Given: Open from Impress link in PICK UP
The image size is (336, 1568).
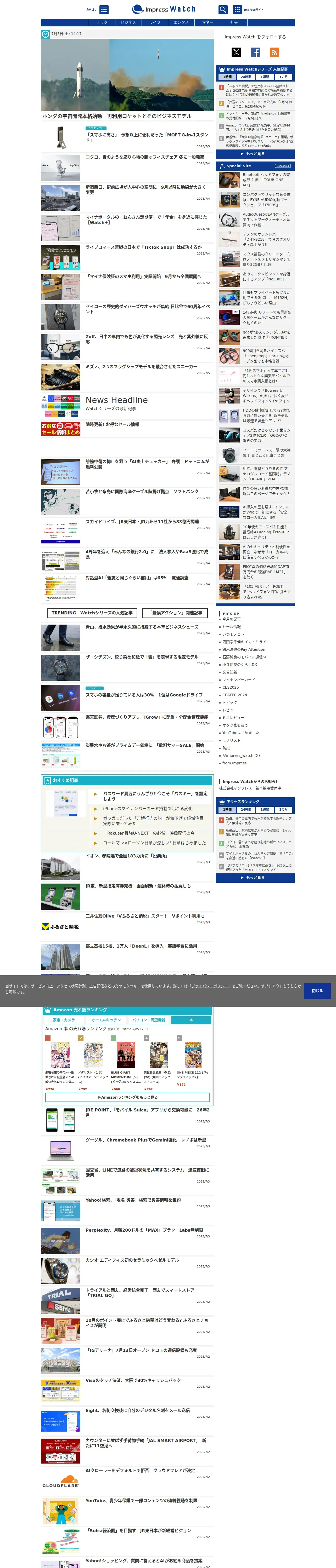Looking at the screenshot, I should point(234,763).
